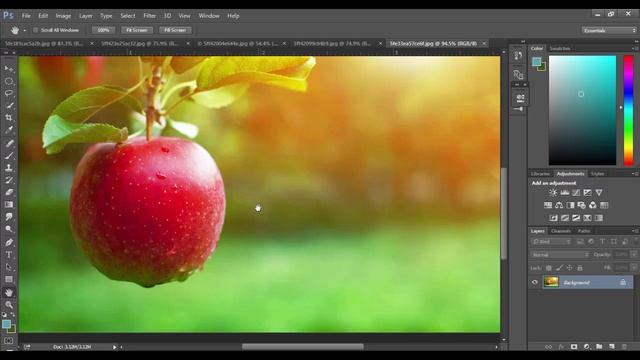Select the Eraser tool
Image resolution: width=640 pixels, height=360 pixels.
point(9,192)
